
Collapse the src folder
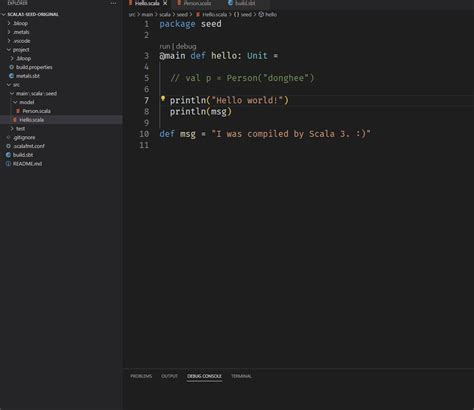tap(9, 85)
